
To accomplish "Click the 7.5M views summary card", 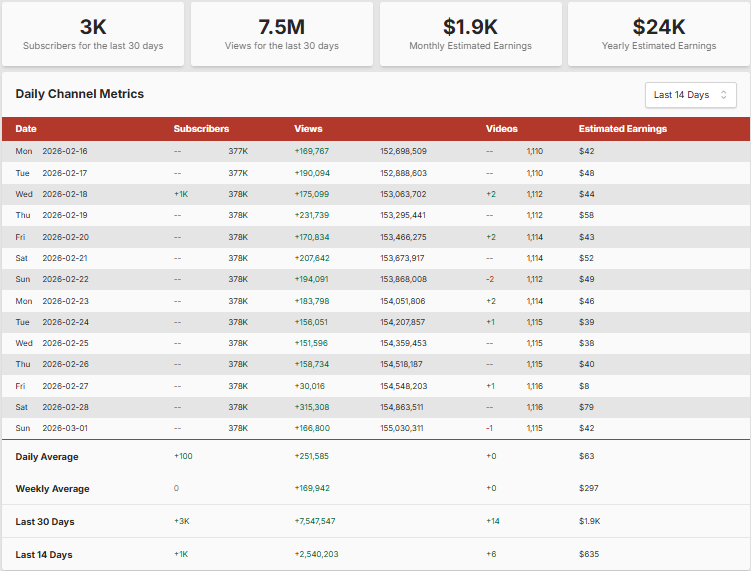I will point(281,34).
